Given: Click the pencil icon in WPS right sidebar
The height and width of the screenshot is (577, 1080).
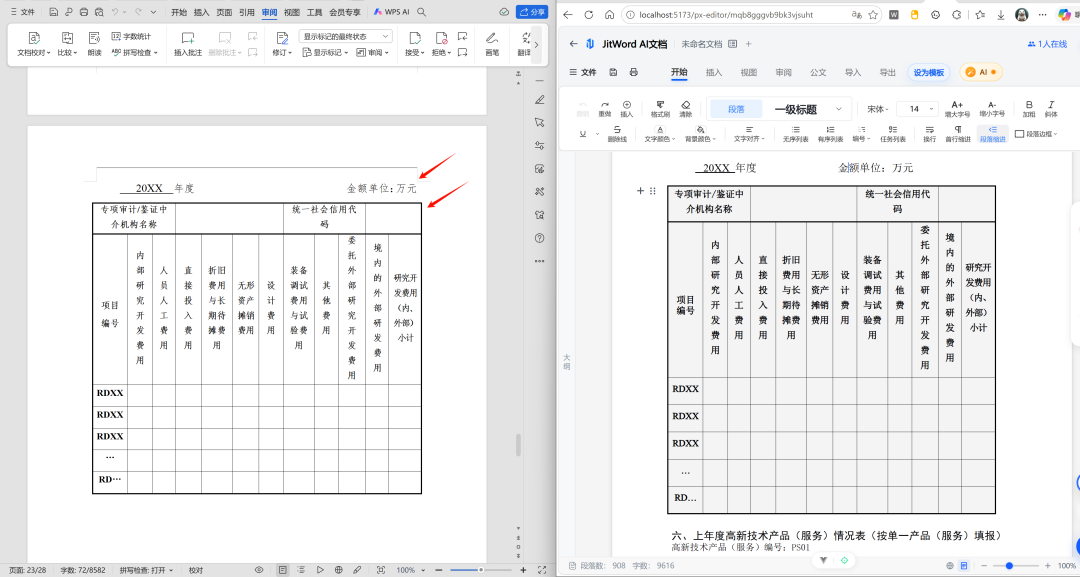Looking at the screenshot, I should 540,100.
